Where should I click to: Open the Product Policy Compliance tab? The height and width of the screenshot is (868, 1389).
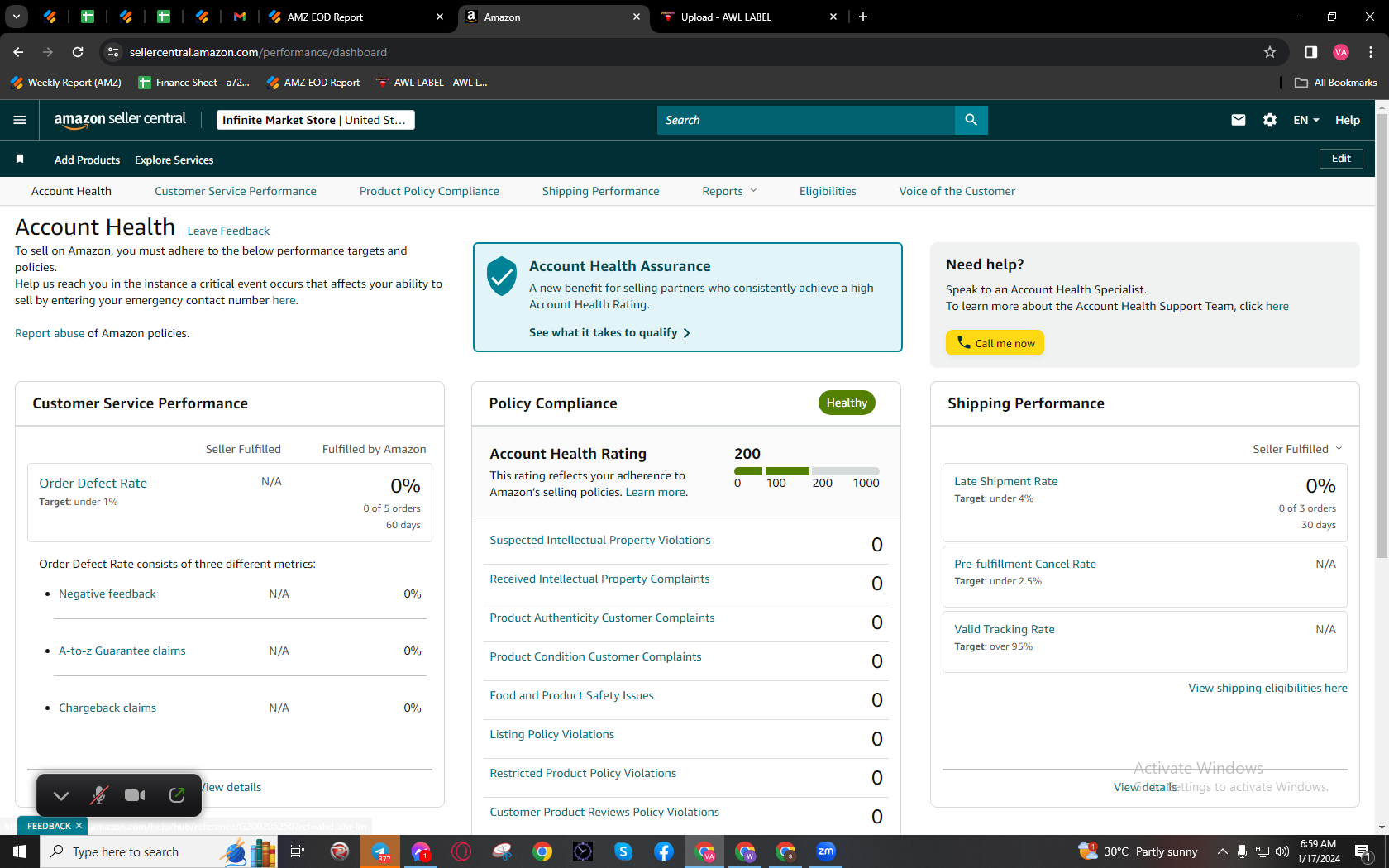429,191
